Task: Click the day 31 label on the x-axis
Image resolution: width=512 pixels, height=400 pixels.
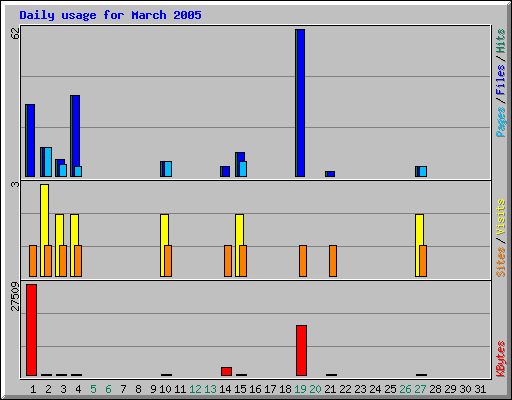Action: point(480,389)
